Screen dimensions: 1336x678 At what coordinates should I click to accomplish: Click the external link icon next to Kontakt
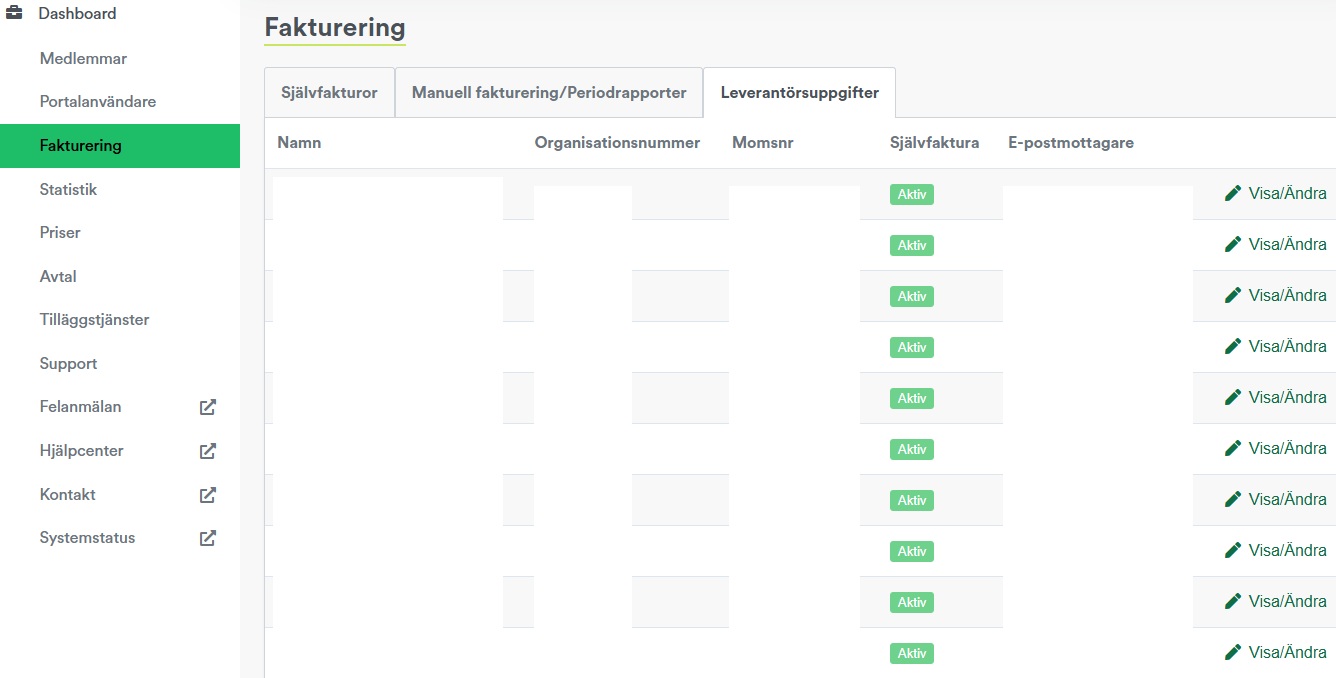pos(207,495)
